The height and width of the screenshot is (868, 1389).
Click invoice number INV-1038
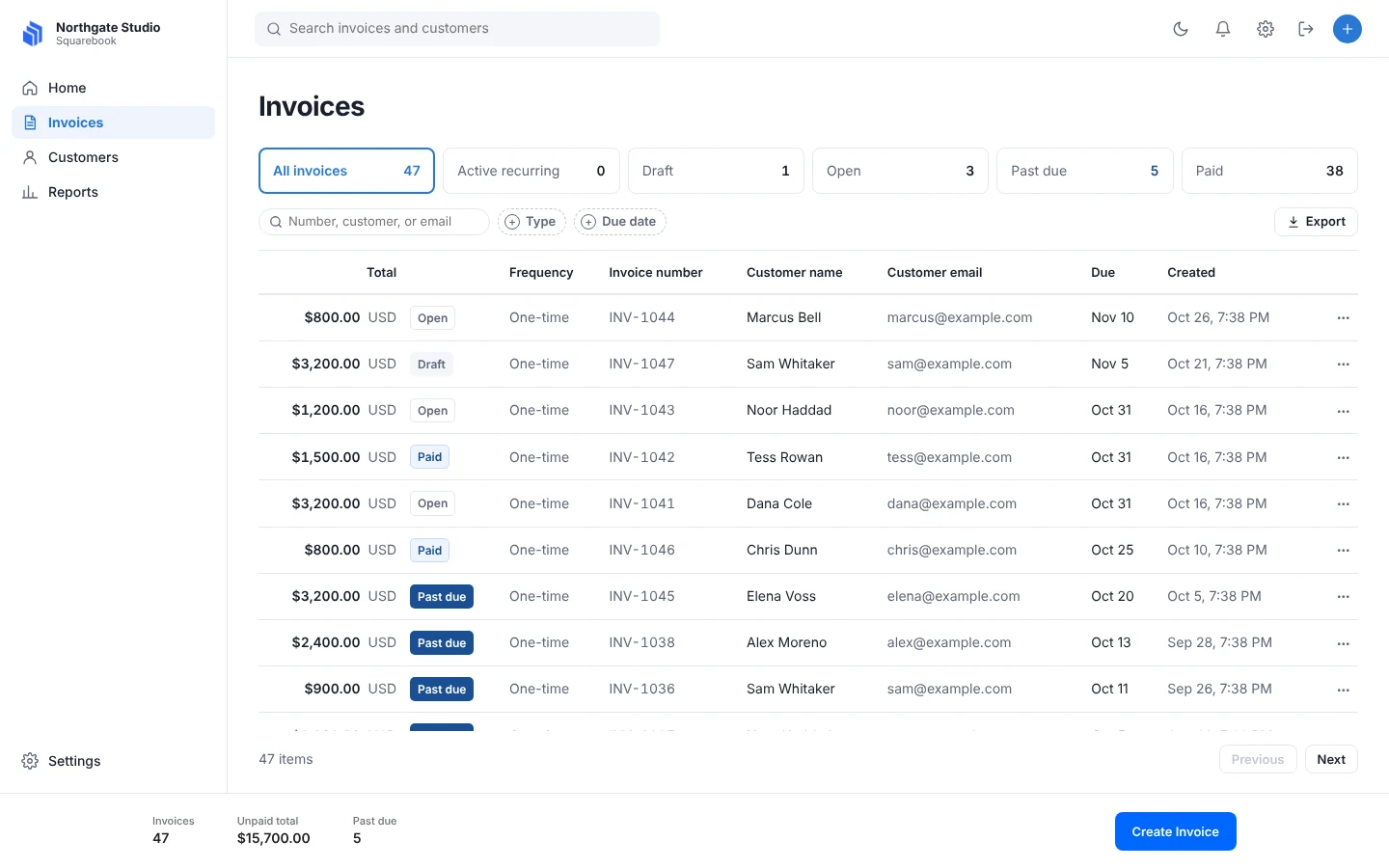pyautogui.click(x=641, y=642)
